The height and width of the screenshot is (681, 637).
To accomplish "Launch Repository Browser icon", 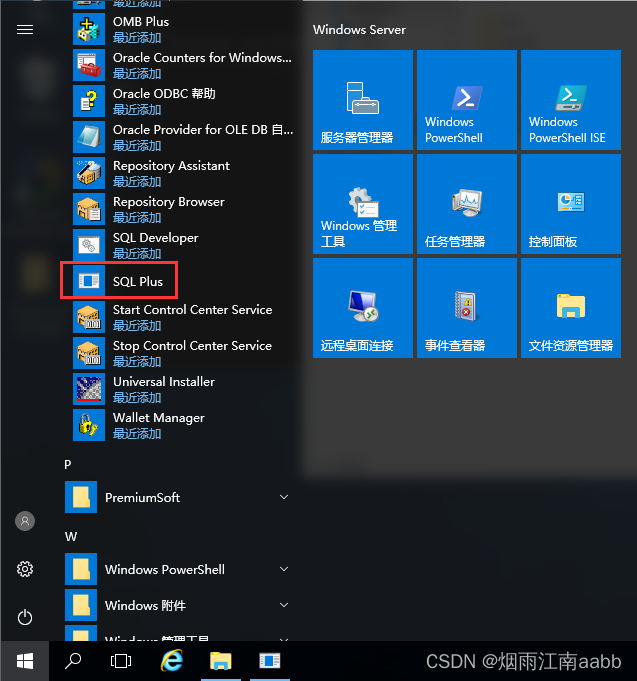I will pos(89,209).
